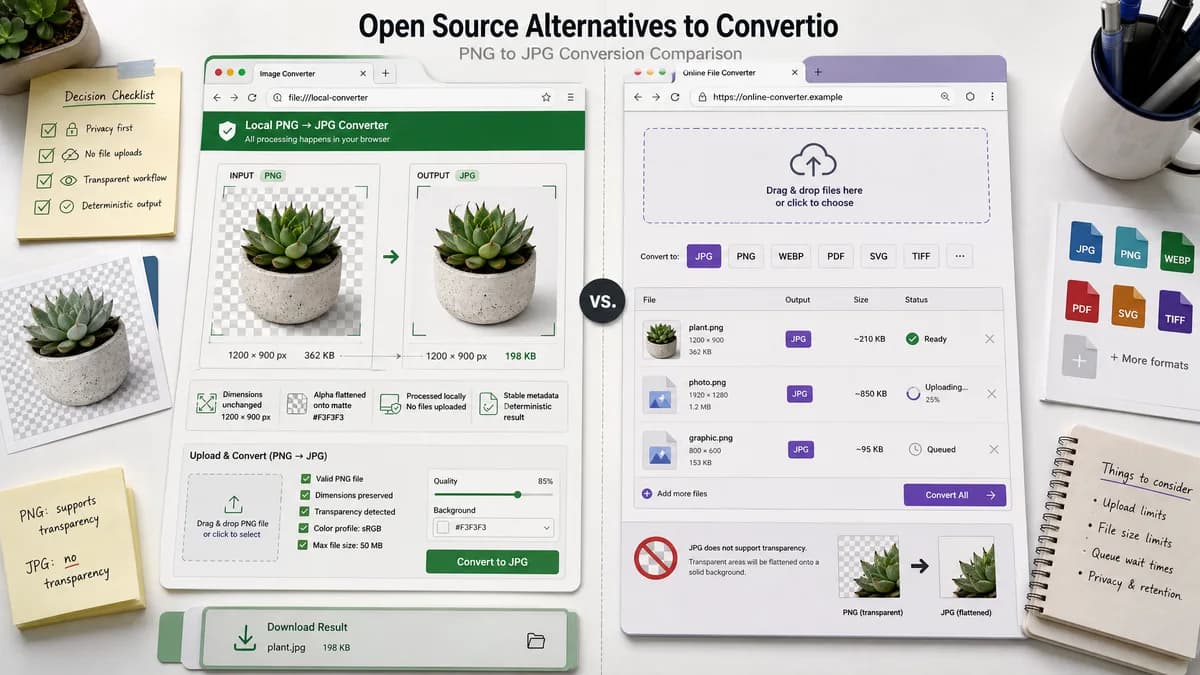Go forward in Image Converter browser window

pos(234,98)
